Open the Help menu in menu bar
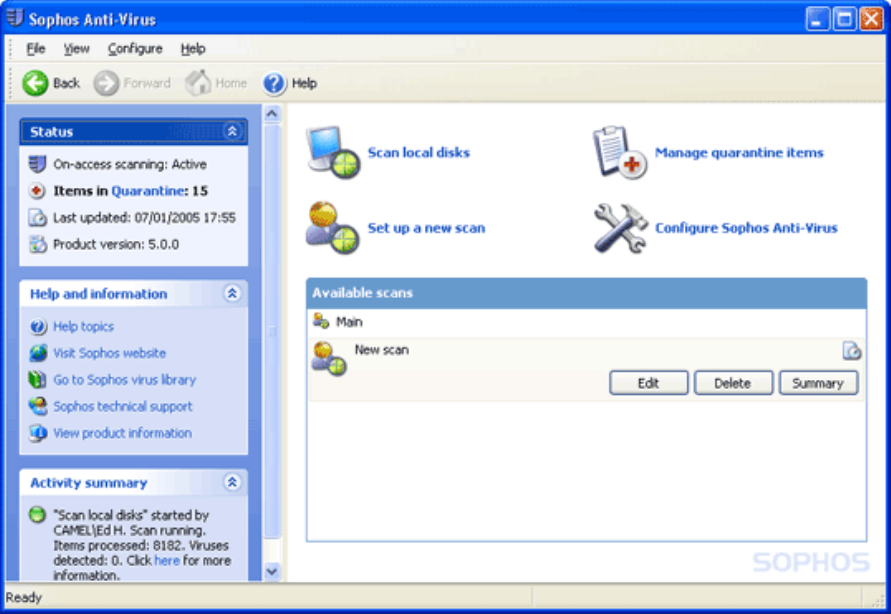Screen dimensions: 891x614 (x=193, y=49)
